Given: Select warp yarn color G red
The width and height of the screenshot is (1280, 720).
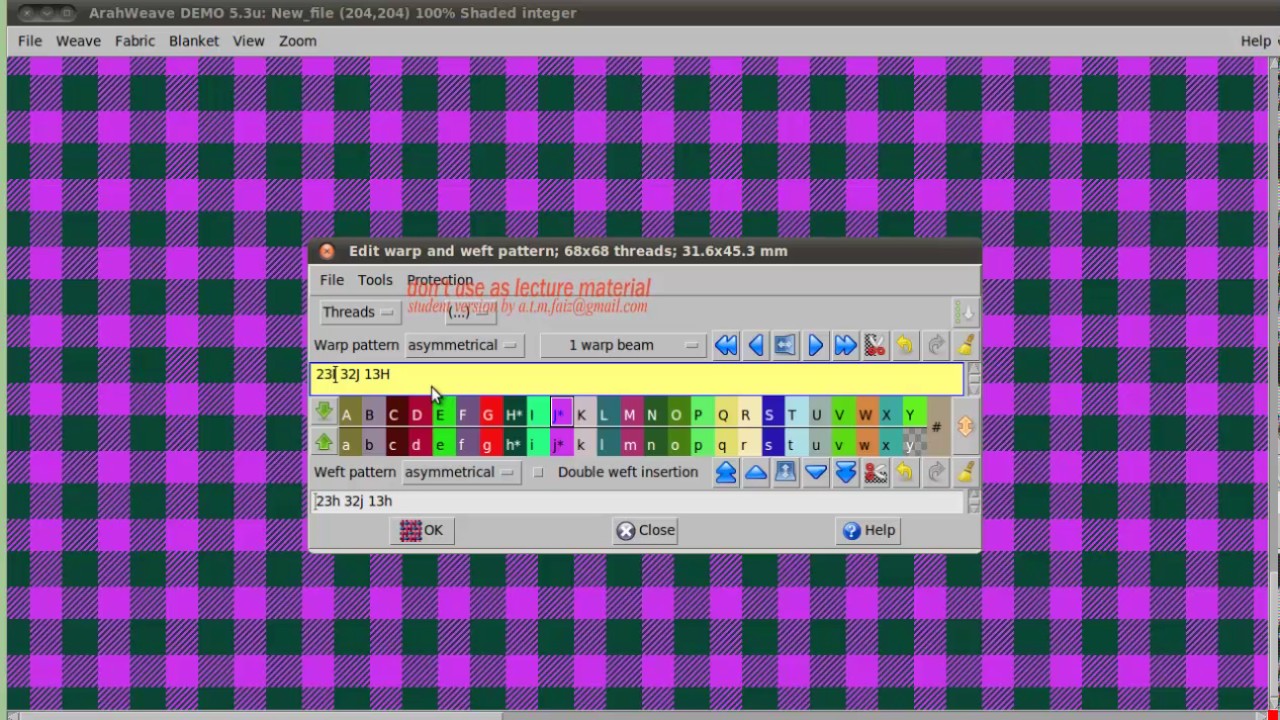Looking at the screenshot, I should [489, 414].
